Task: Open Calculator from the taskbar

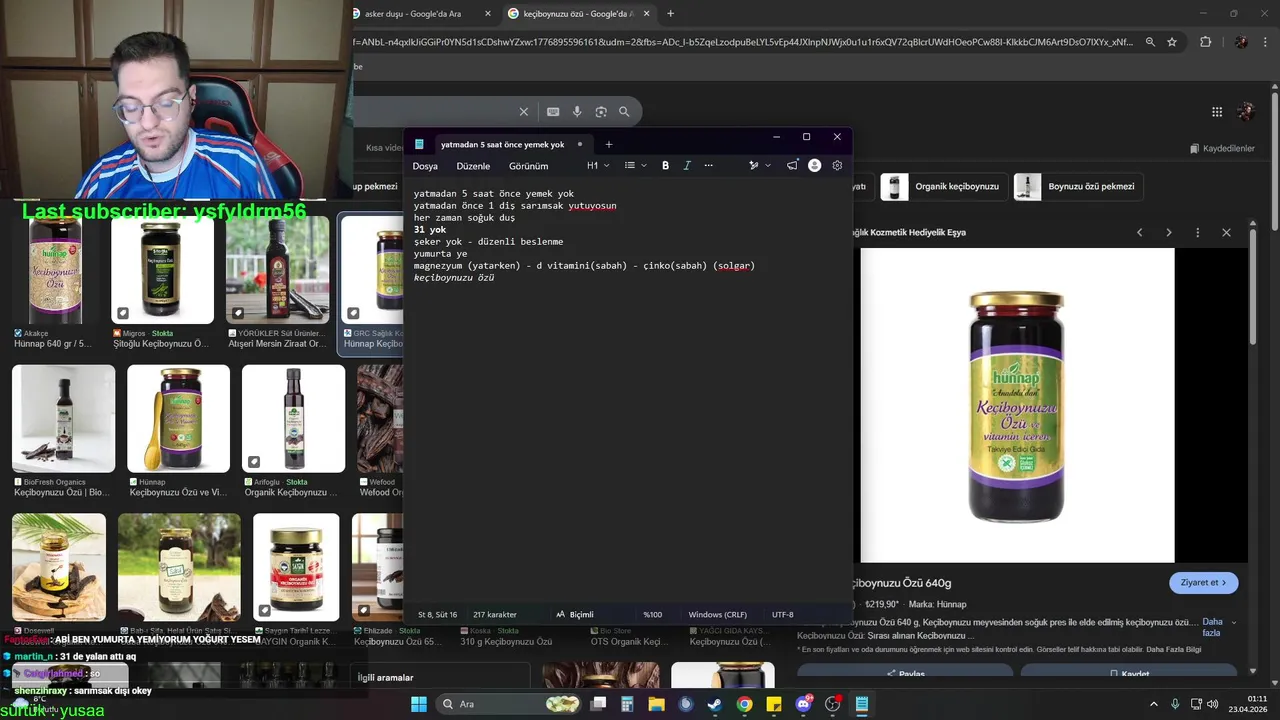Action: point(627,704)
